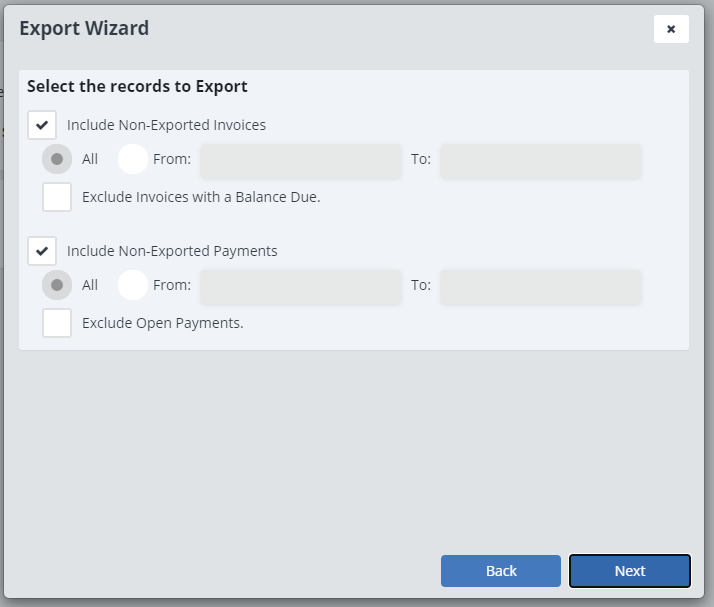Image resolution: width=714 pixels, height=607 pixels.
Task: Click the invoices From date field
Action: (300, 160)
